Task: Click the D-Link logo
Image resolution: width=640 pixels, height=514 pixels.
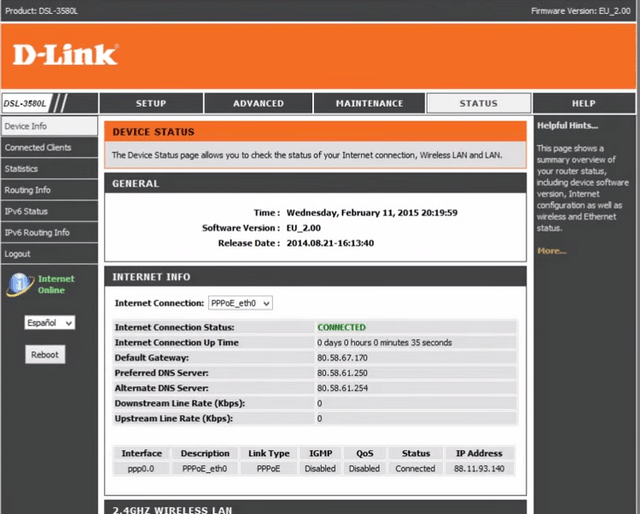Action: [65, 55]
